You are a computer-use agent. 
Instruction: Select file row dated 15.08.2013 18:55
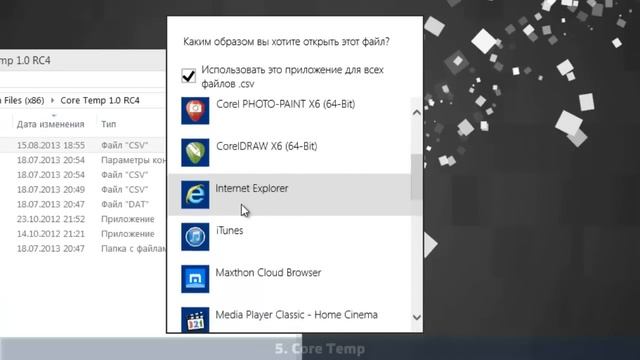tap(83, 145)
